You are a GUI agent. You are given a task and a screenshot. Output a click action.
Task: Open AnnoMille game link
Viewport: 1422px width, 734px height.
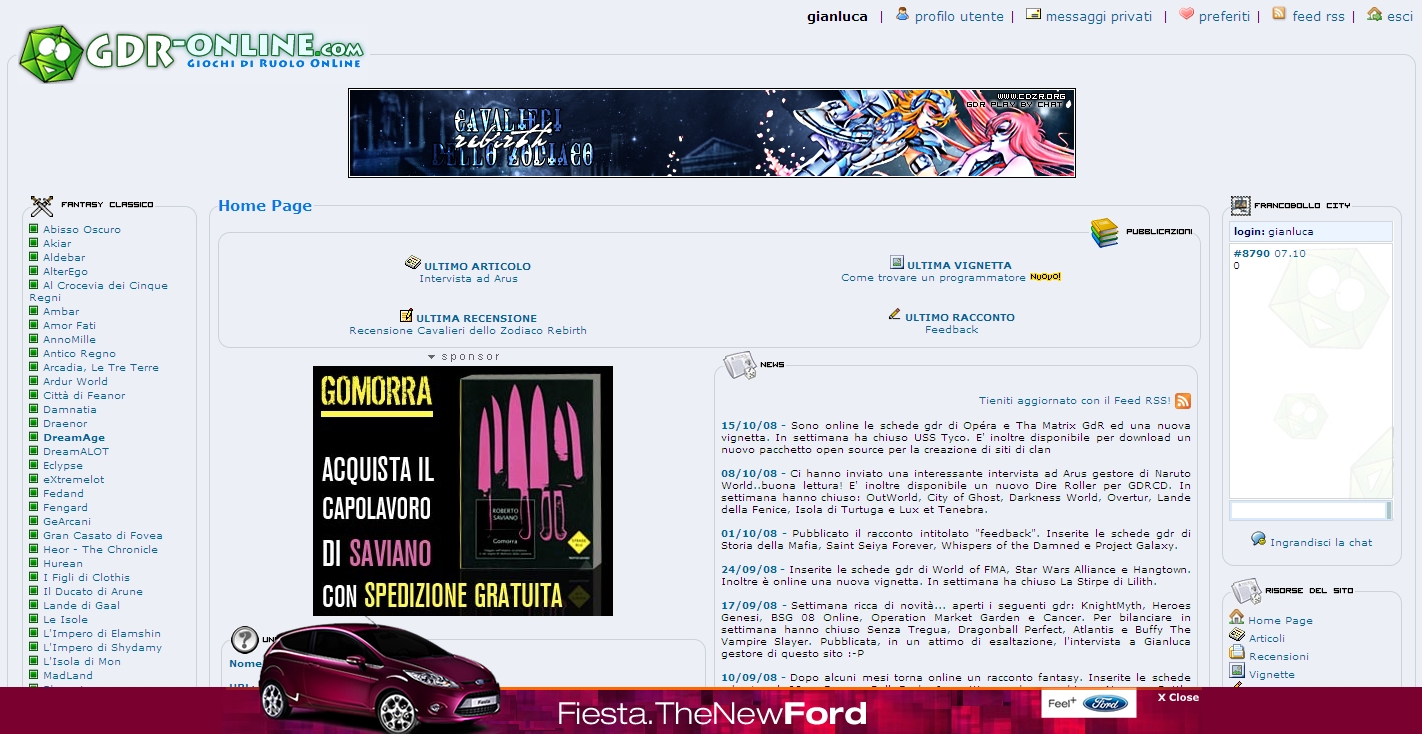coord(69,340)
